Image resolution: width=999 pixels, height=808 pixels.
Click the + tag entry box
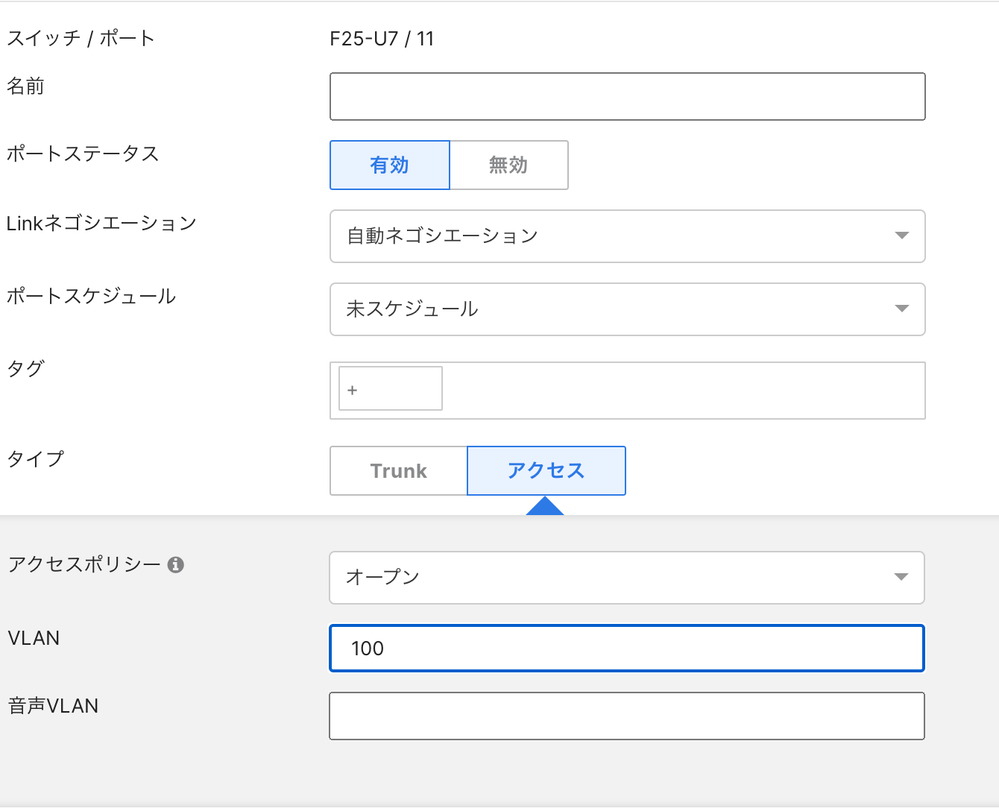(x=391, y=389)
